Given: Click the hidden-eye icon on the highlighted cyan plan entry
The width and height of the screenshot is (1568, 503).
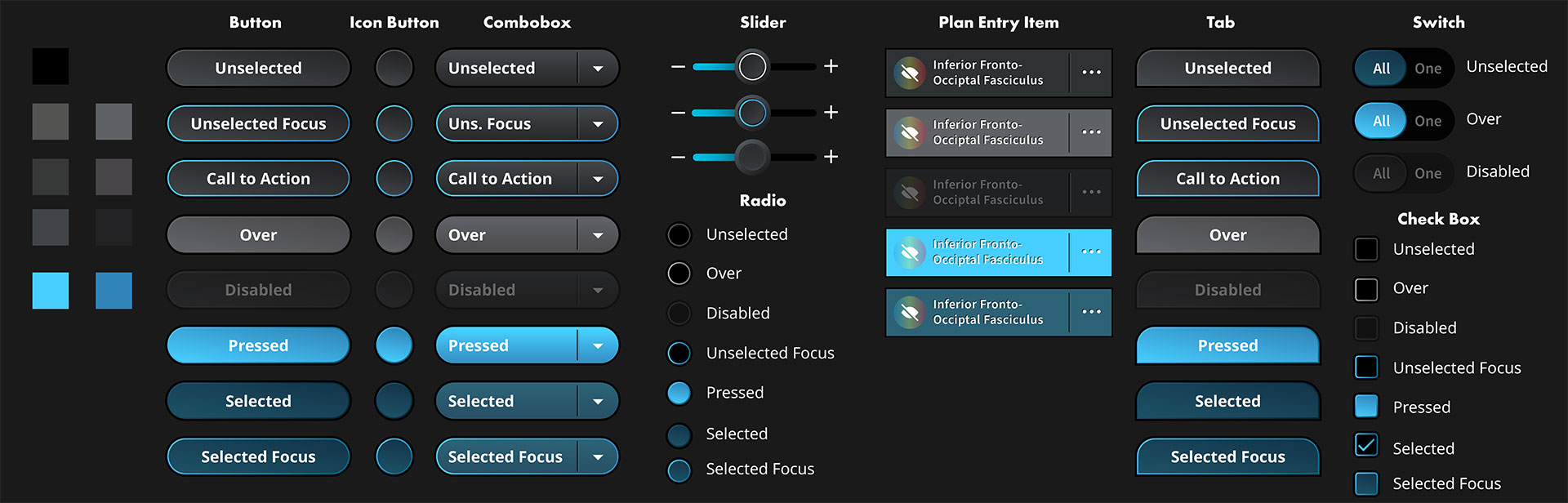Looking at the screenshot, I should coord(909,252).
